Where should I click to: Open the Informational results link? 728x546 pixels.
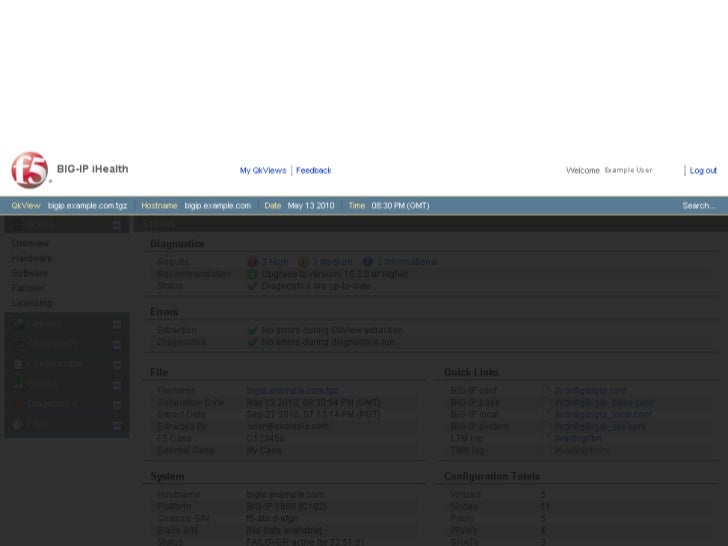[407, 262]
